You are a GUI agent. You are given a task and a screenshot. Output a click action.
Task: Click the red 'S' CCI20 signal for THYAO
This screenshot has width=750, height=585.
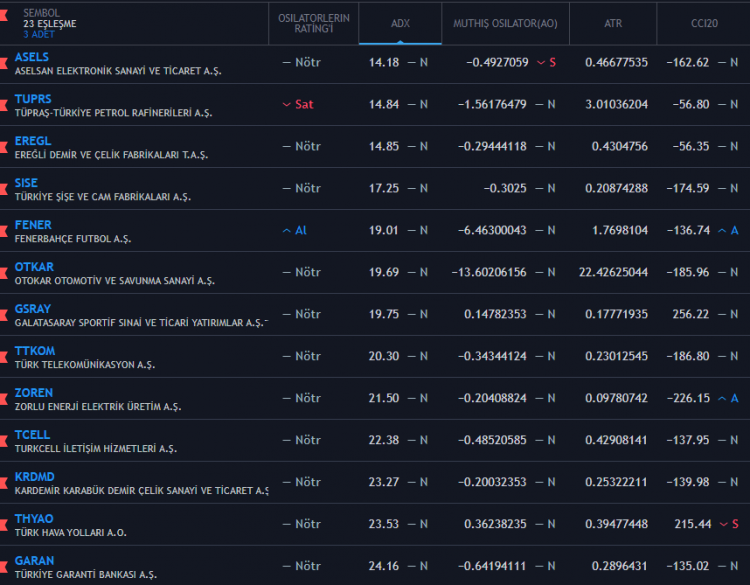[729, 524]
